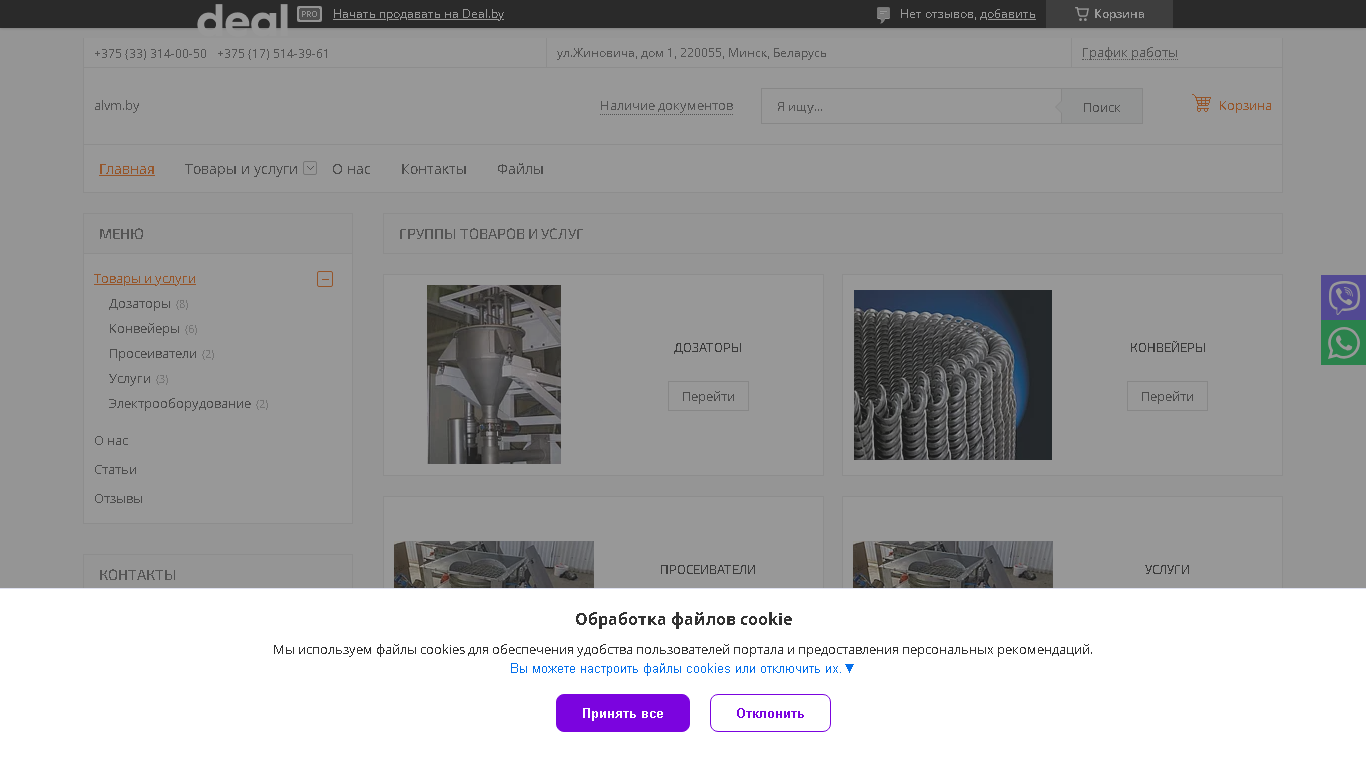Click the address ул.Жиновича text
The image size is (1366, 768).
click(692, 53)
